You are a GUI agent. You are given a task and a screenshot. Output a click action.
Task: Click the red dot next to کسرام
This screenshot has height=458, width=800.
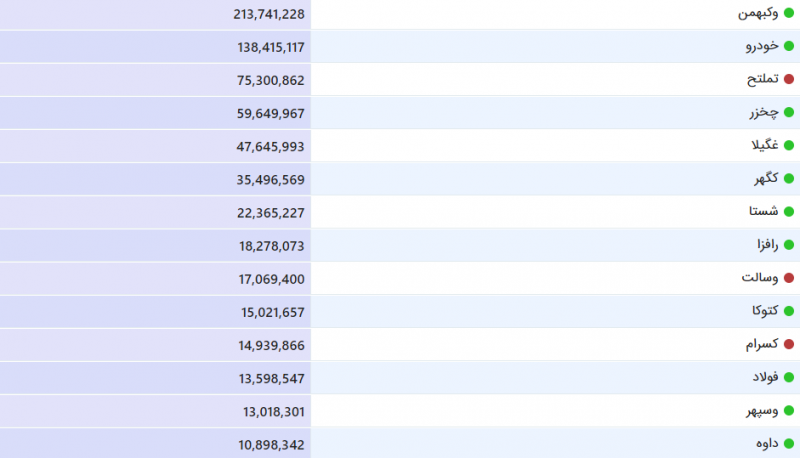(789, 345)
